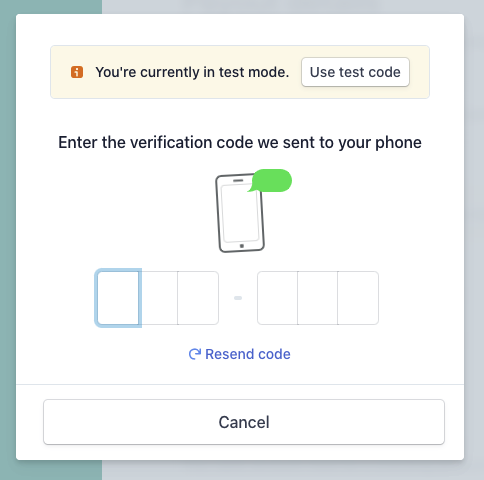Image resolution: width=484 pixels, height=480 pixels.
Task: Click the circular arrow resend icon
Action: 195,354
